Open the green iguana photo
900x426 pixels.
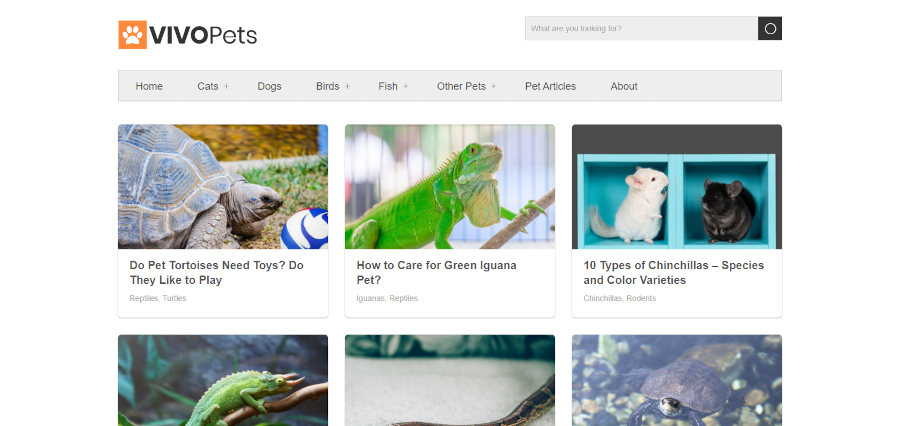[x=449, y=186]
